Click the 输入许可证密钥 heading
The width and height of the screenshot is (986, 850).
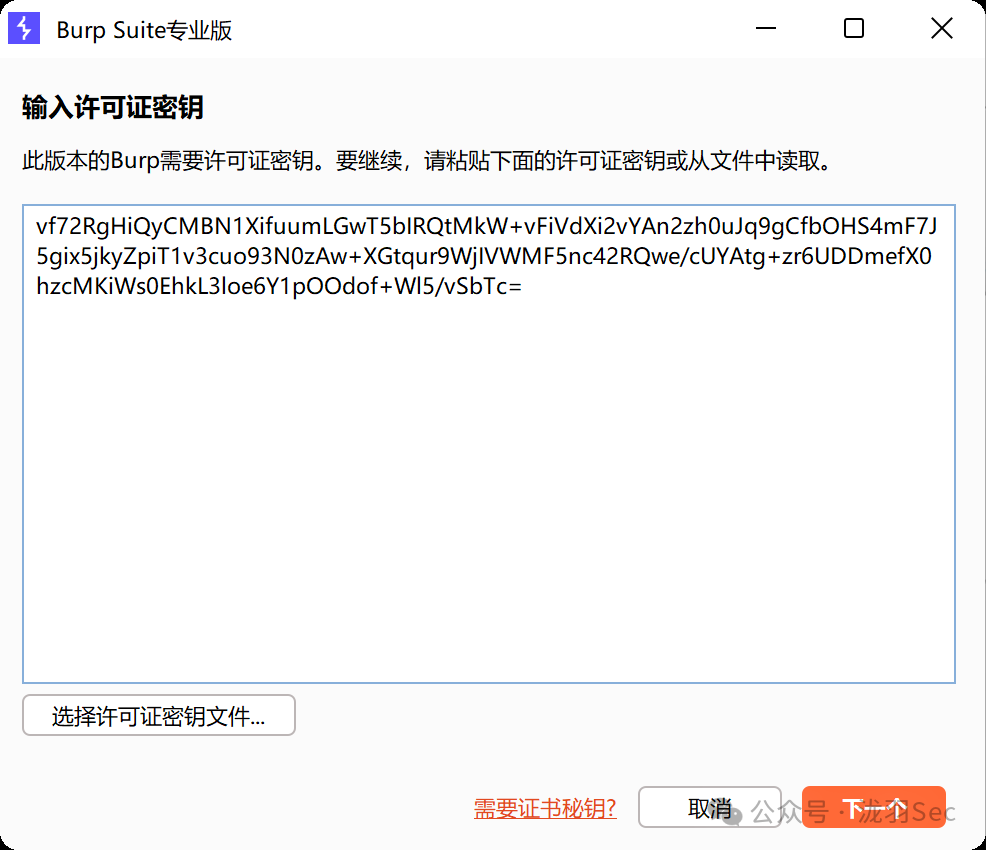coord(113,108)
